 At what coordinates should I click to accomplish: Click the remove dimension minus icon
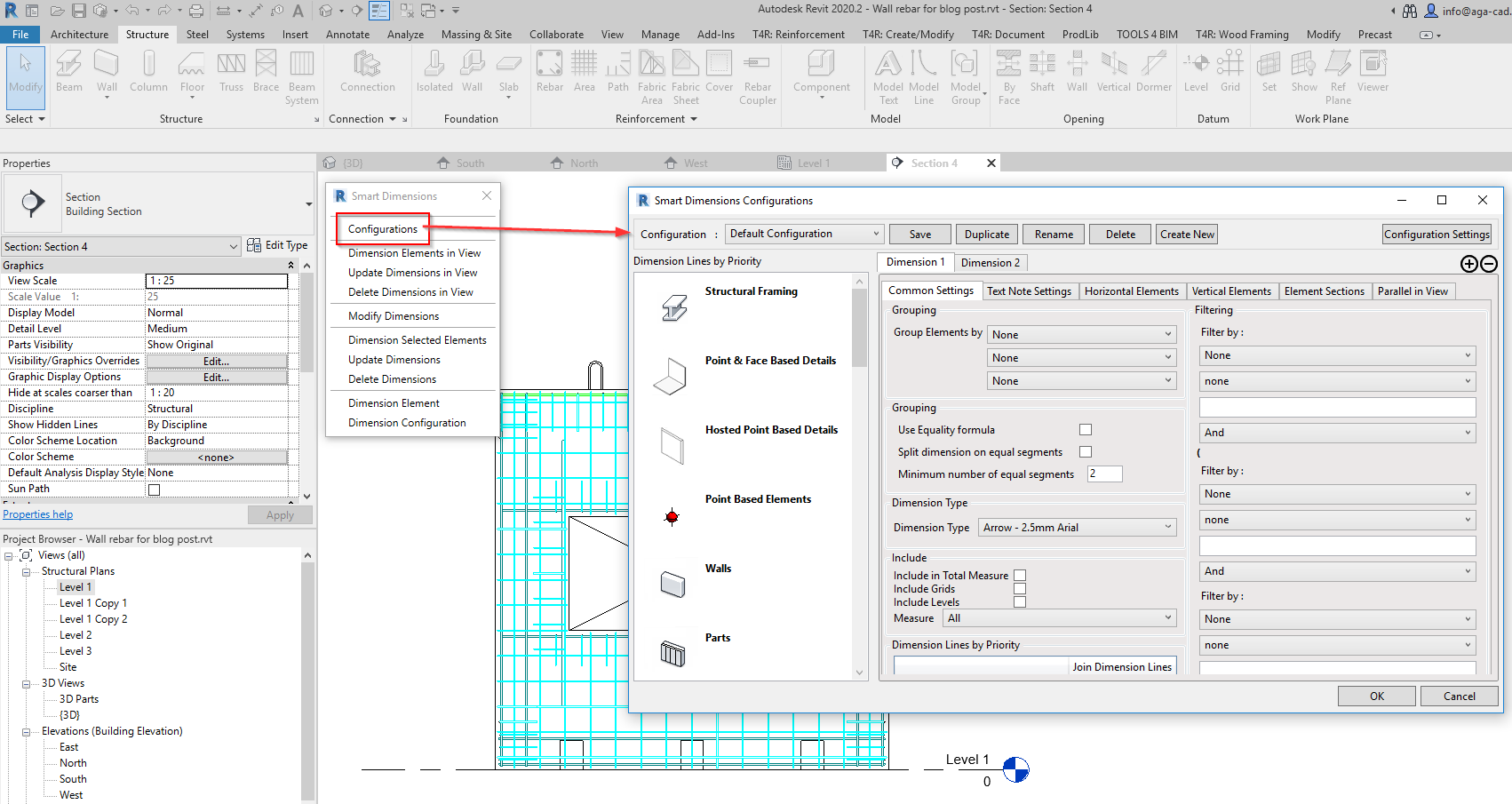coord(1489,264)
